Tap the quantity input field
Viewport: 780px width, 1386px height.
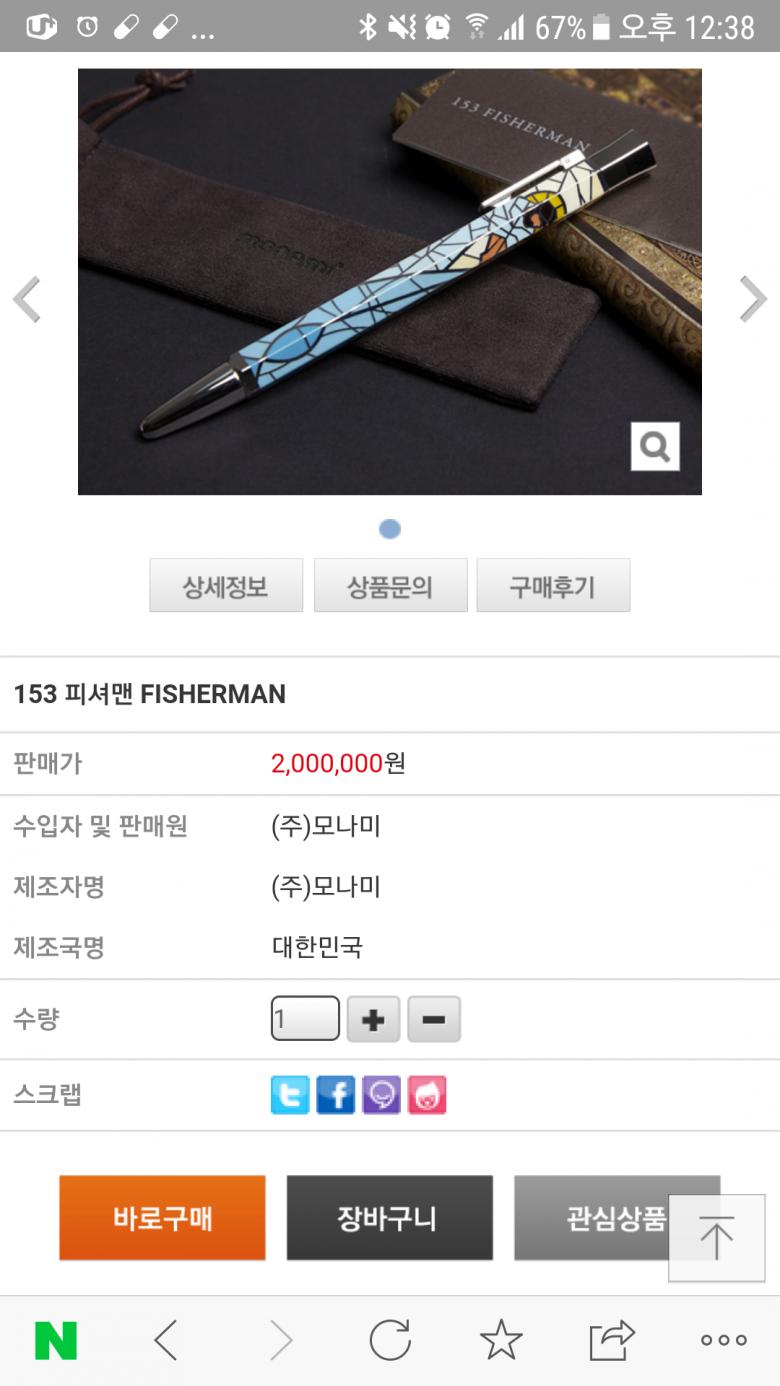(305, 1019)
